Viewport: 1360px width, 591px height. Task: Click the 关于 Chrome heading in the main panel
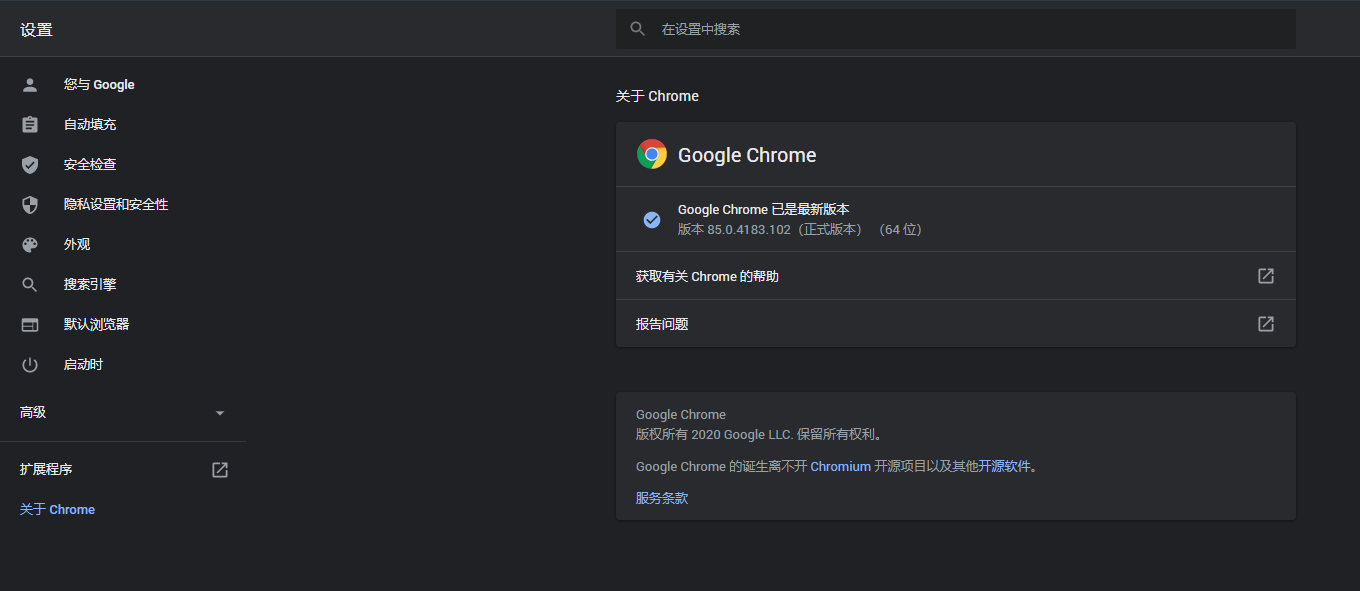[x=657, y=97]
